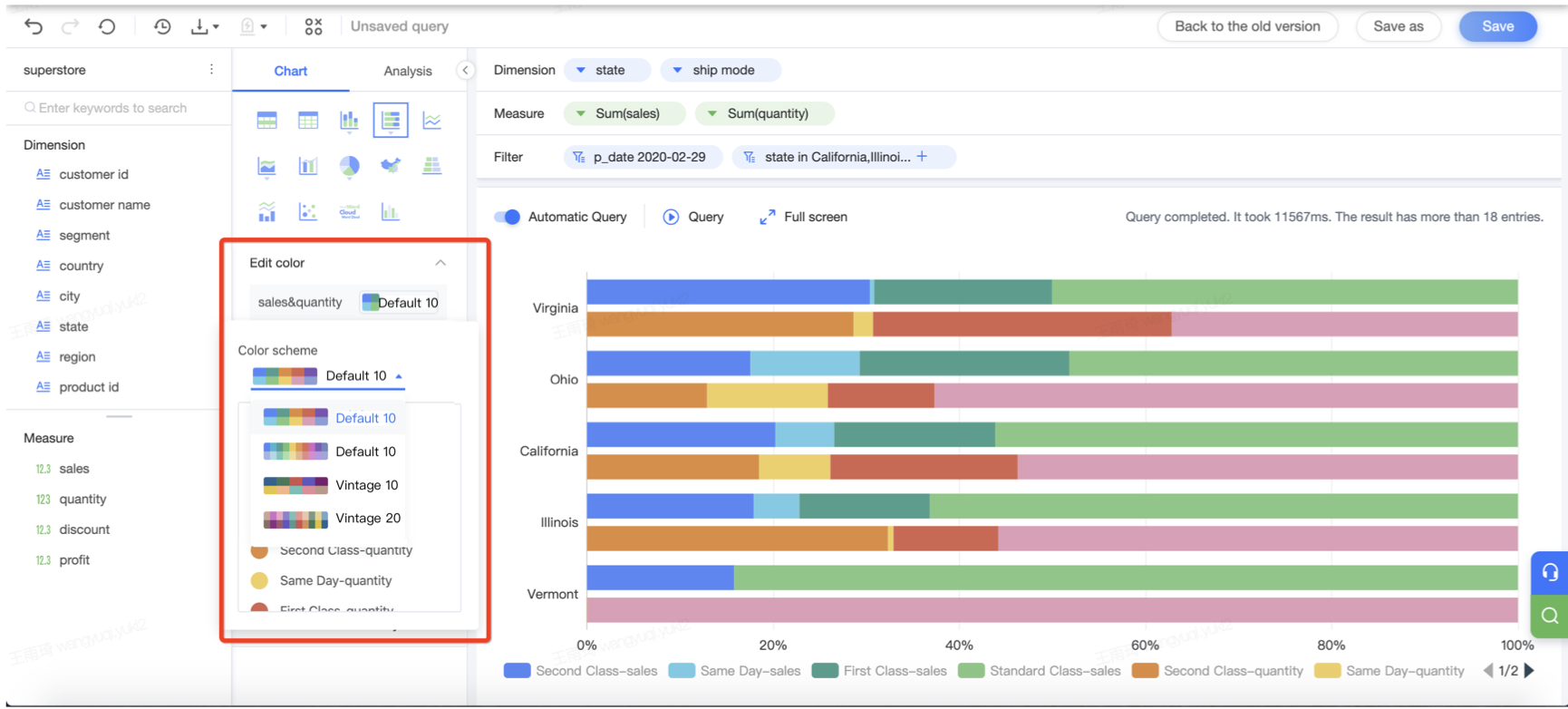
Task: Select the map chart type
Action: click(391, 166)
